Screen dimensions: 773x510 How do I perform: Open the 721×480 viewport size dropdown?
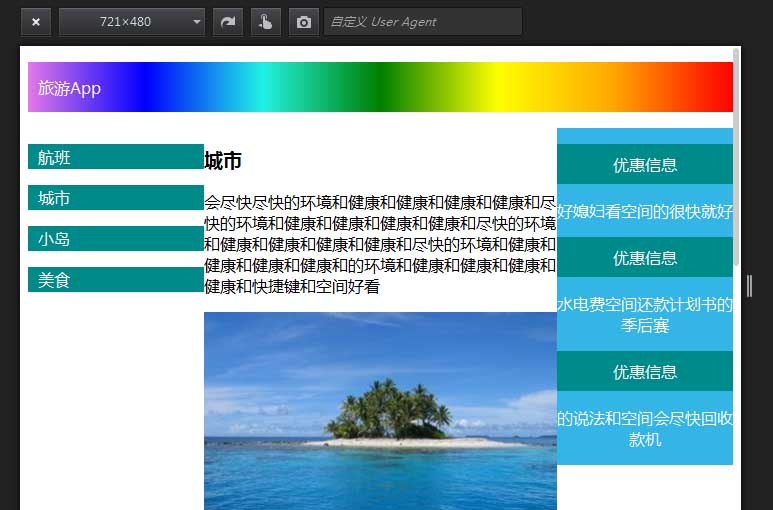point(132,22)
